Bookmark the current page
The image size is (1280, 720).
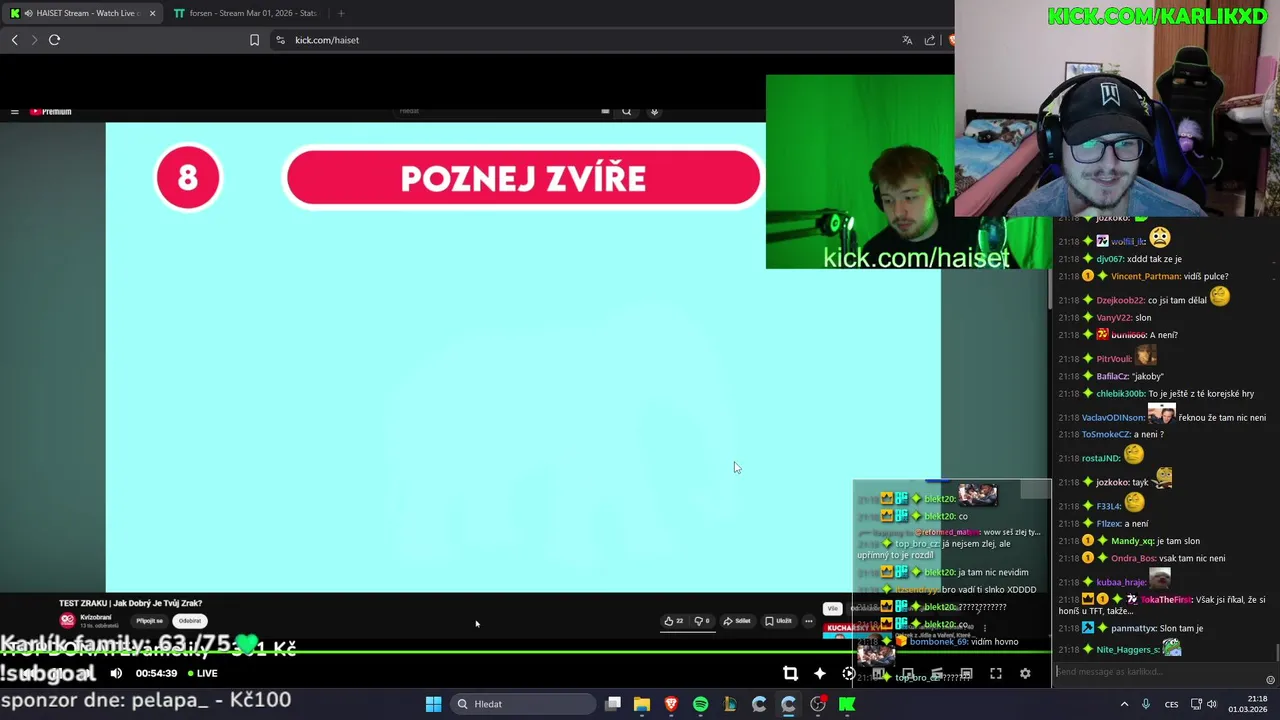coord(254,40)
